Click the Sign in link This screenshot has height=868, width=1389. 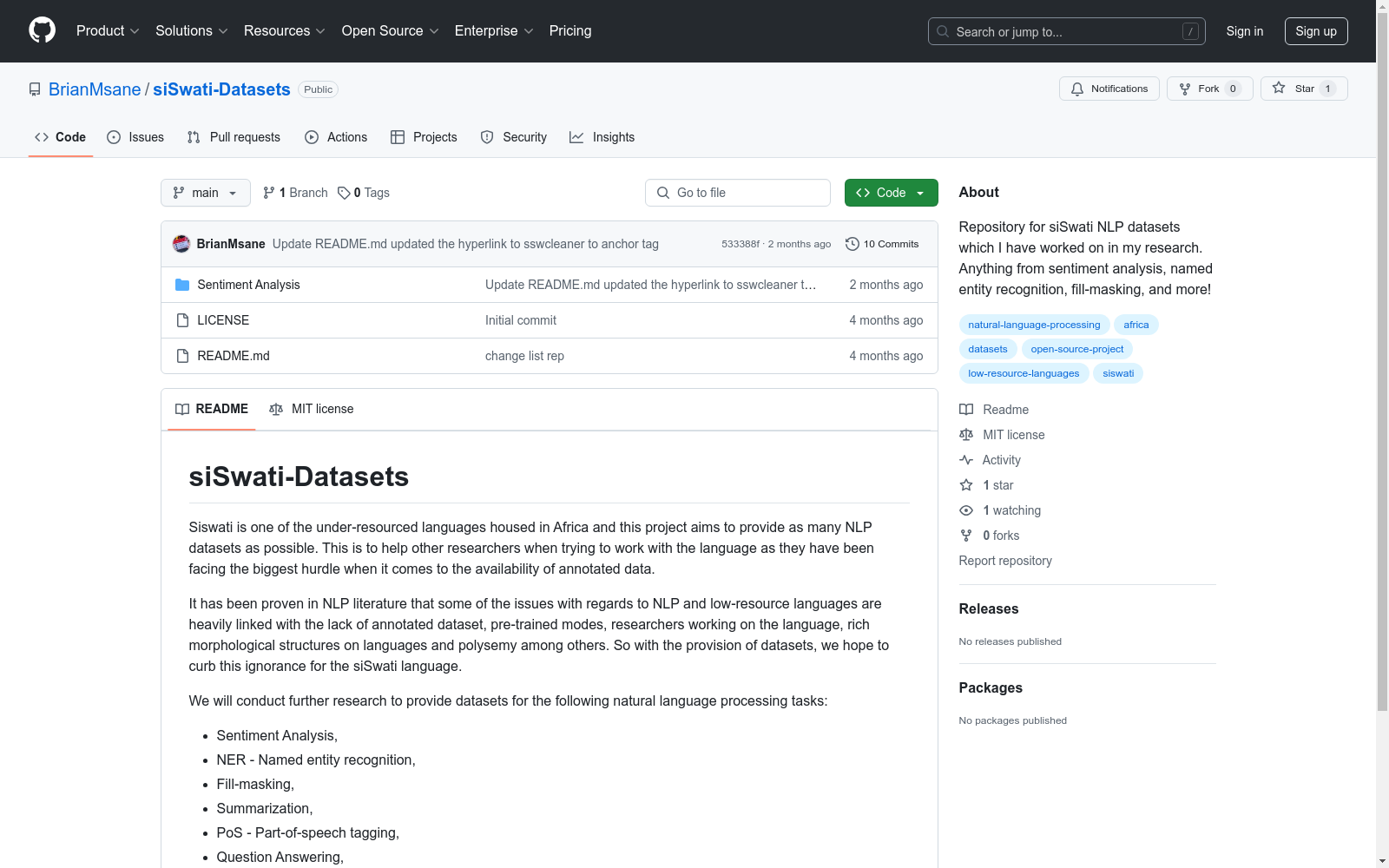tap(1245, 31)
